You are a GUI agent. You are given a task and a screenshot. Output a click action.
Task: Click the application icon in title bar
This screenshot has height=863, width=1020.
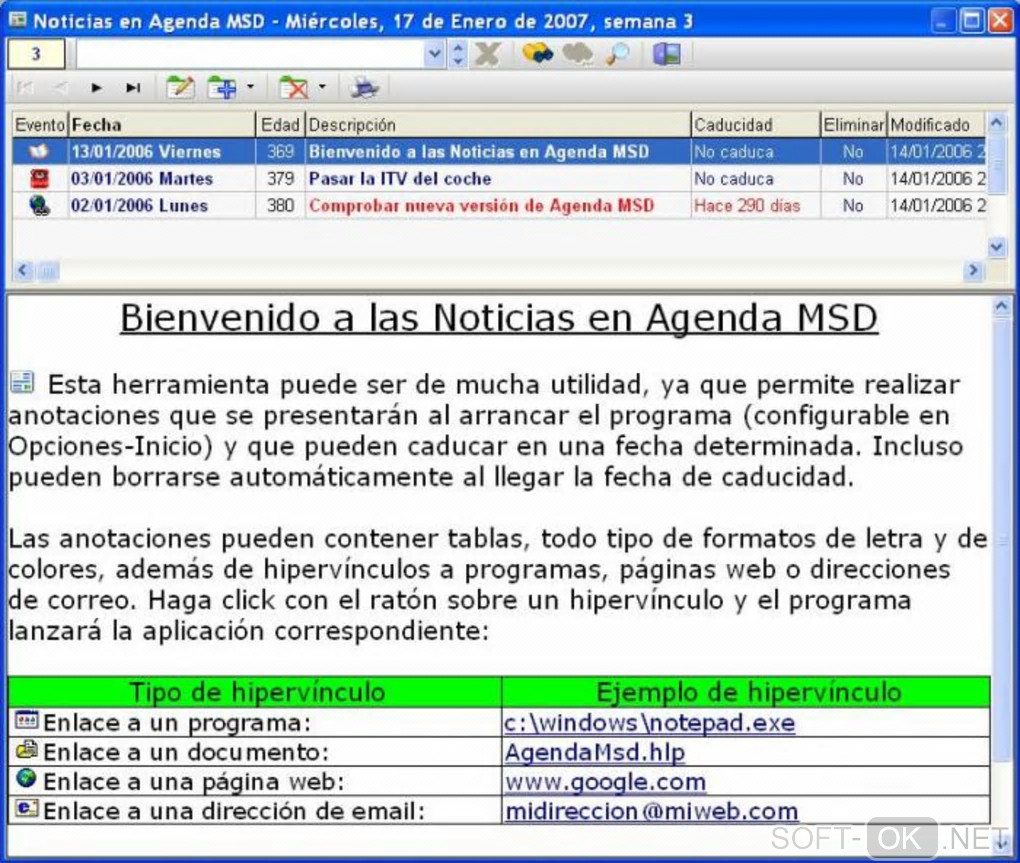(18, 20)
